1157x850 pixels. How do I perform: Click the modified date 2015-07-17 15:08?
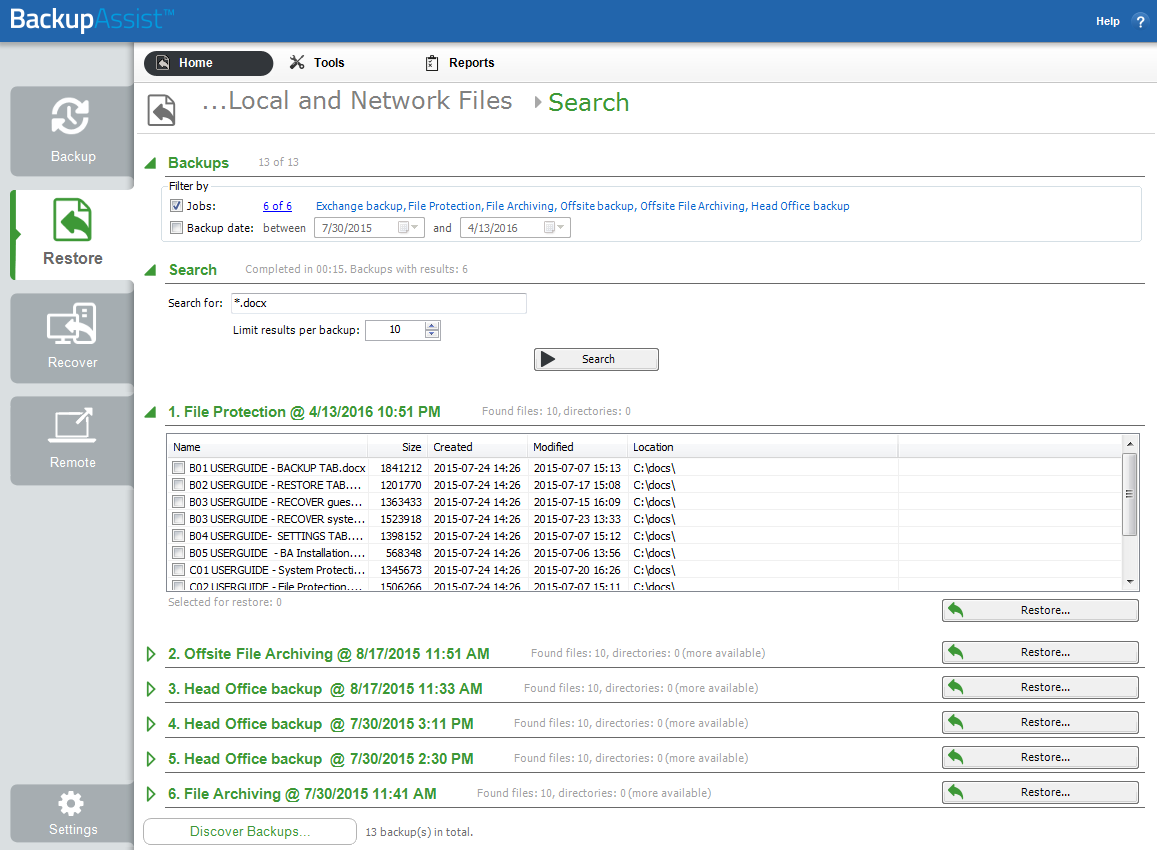pos(577,485)
